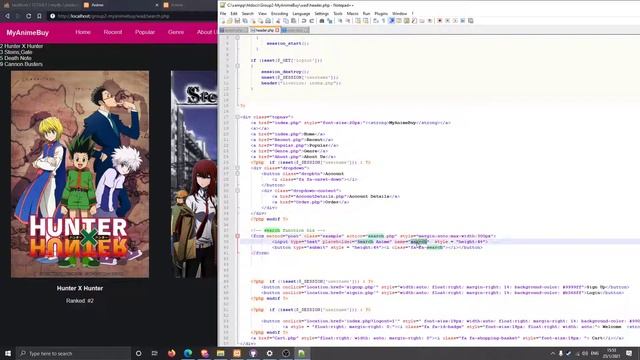Open the File menu in Notepad++

223,13
